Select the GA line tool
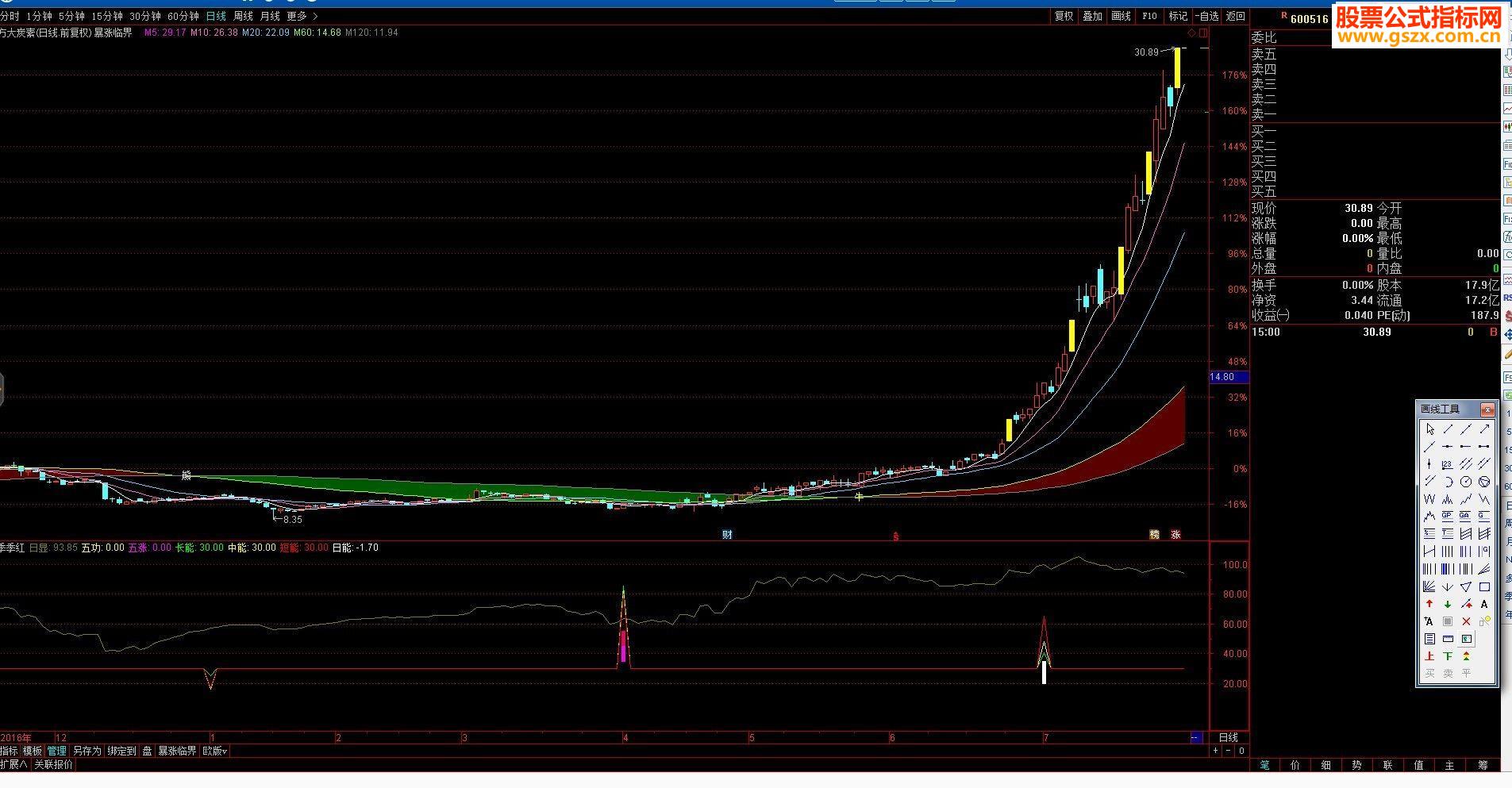This screenshot has height=788, width=1512. pyautogui.click(x=1466, y=516)
